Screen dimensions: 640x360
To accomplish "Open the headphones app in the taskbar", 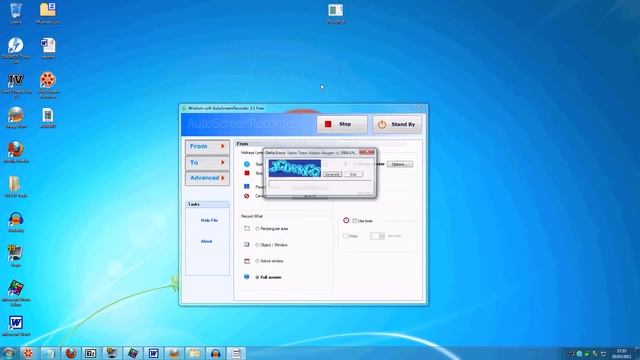I will point(216,353).
